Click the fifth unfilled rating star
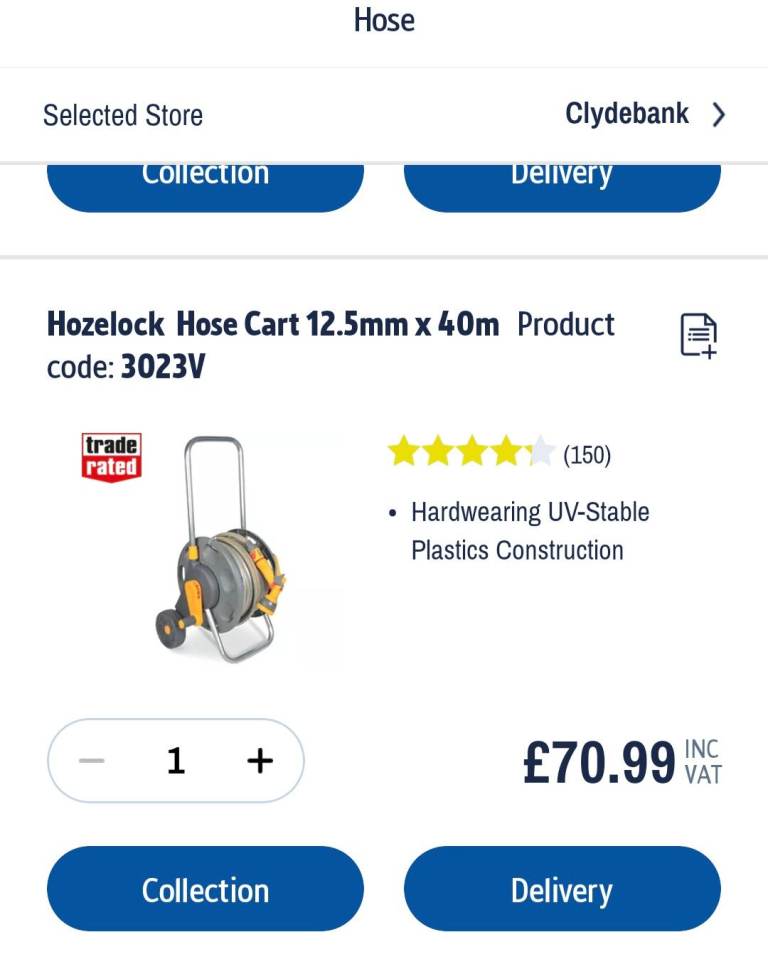 tap(542, 452)
